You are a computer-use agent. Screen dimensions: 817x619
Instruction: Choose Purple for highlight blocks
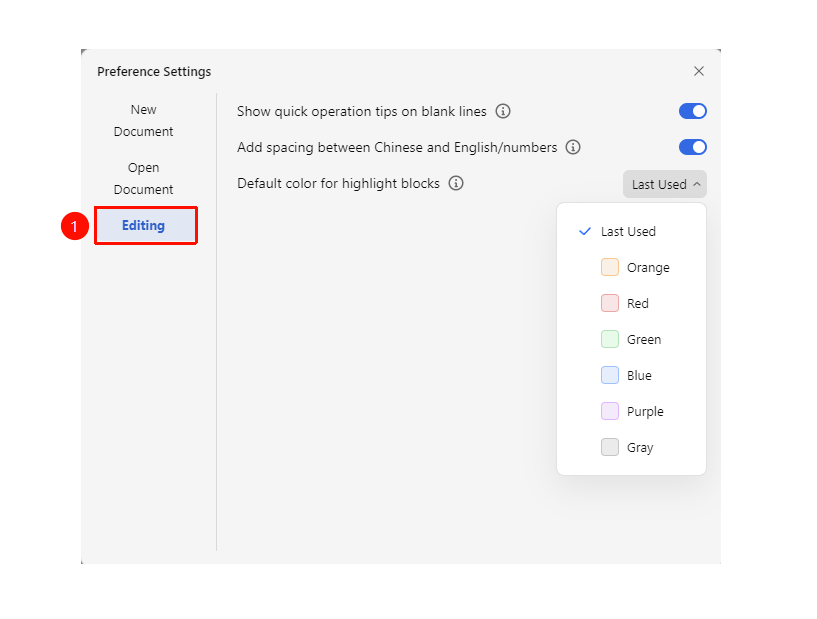pos(632,411)
